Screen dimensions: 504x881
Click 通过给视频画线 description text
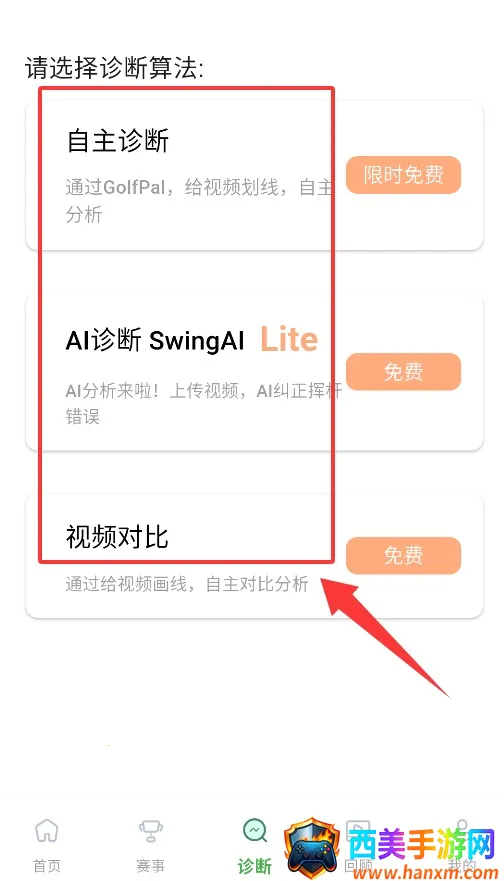tap(187, 584)
